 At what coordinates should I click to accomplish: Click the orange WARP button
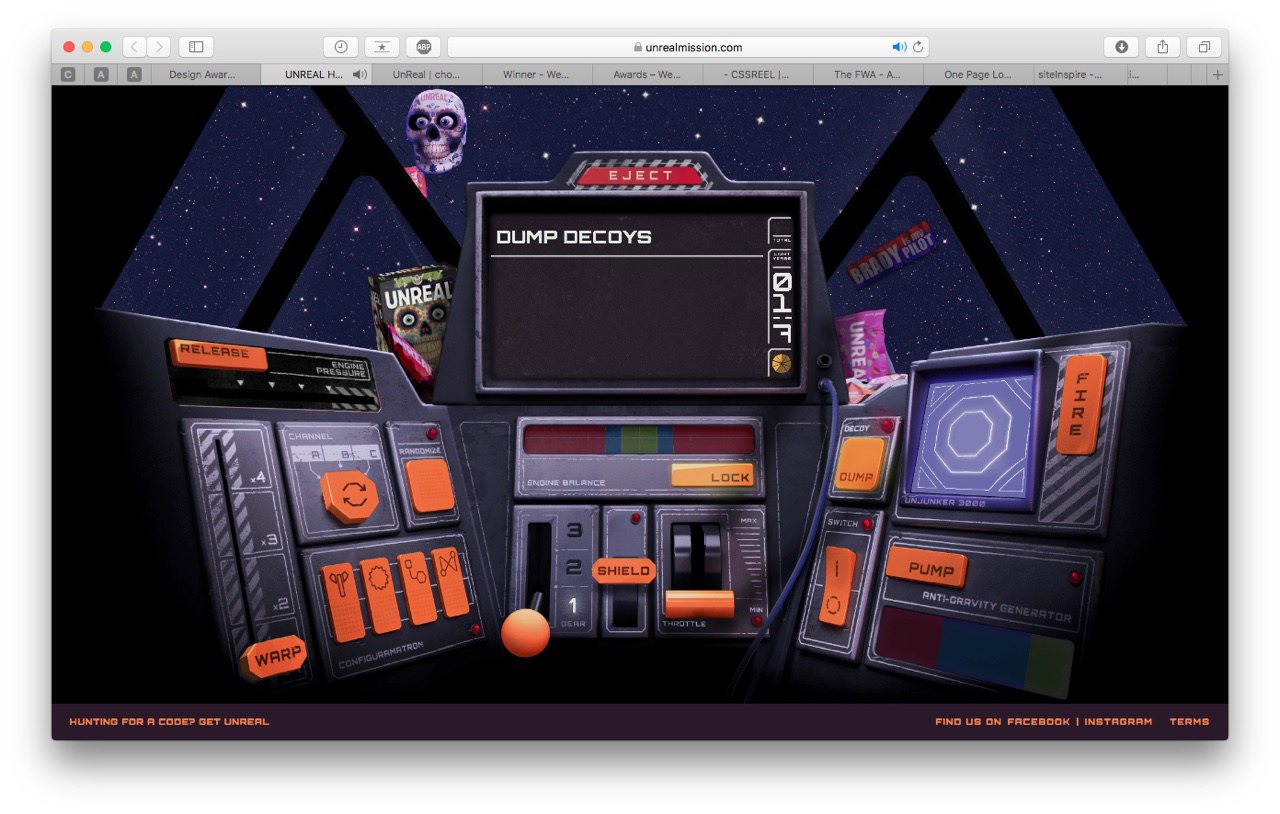(x=275, y=657)
